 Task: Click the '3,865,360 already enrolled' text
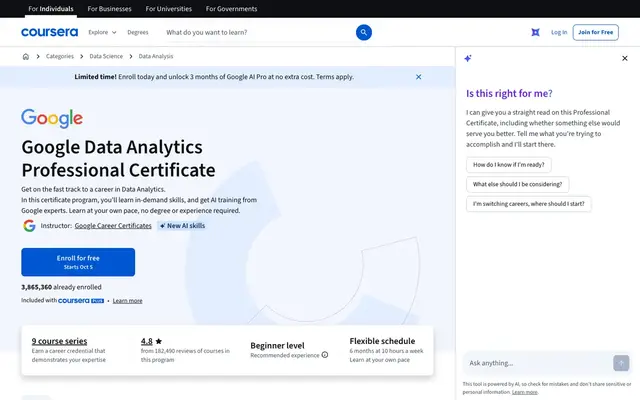click(61, 287)
